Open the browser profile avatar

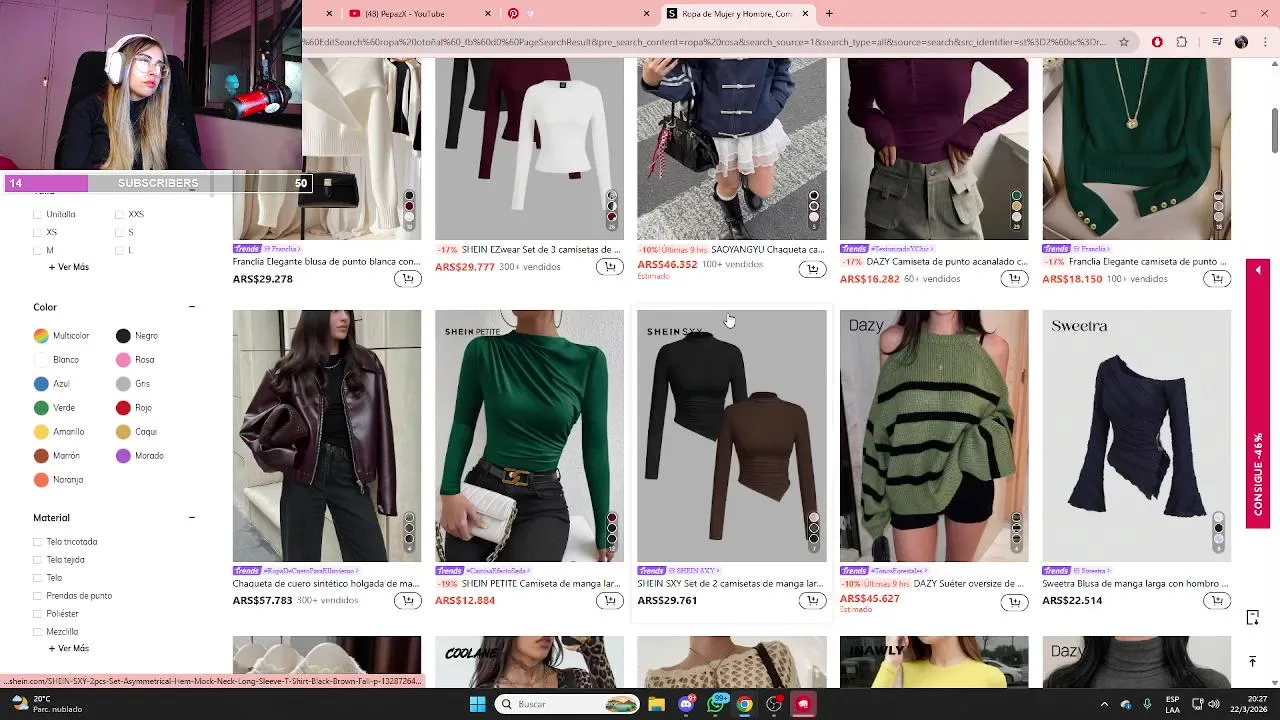tap(1241, 42)
